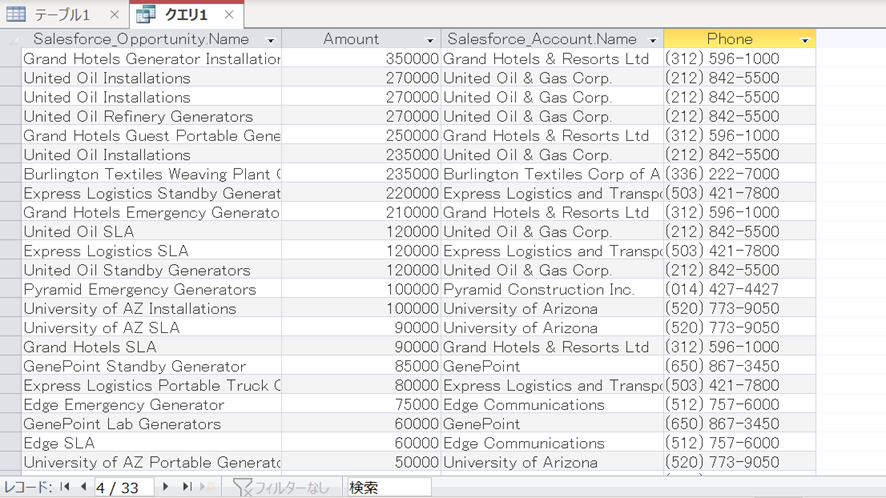Screen dimensions: 886x498
Task: Click cell Pyramid Emergency Generators
Action: tap(151, 289)
